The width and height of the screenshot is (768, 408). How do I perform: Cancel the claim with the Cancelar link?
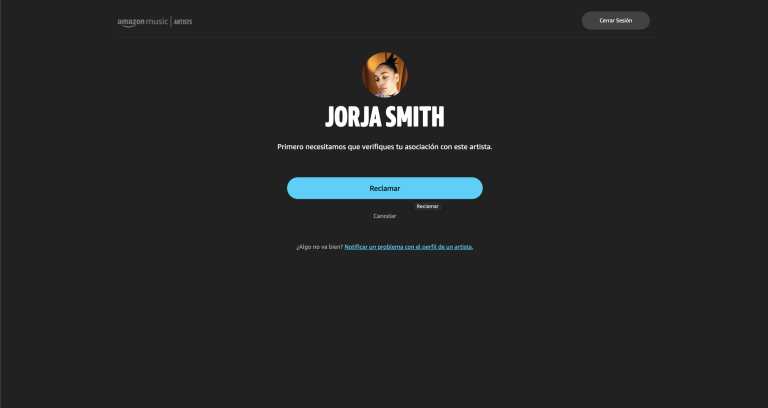pyautogui.click(x=384, y=216)
